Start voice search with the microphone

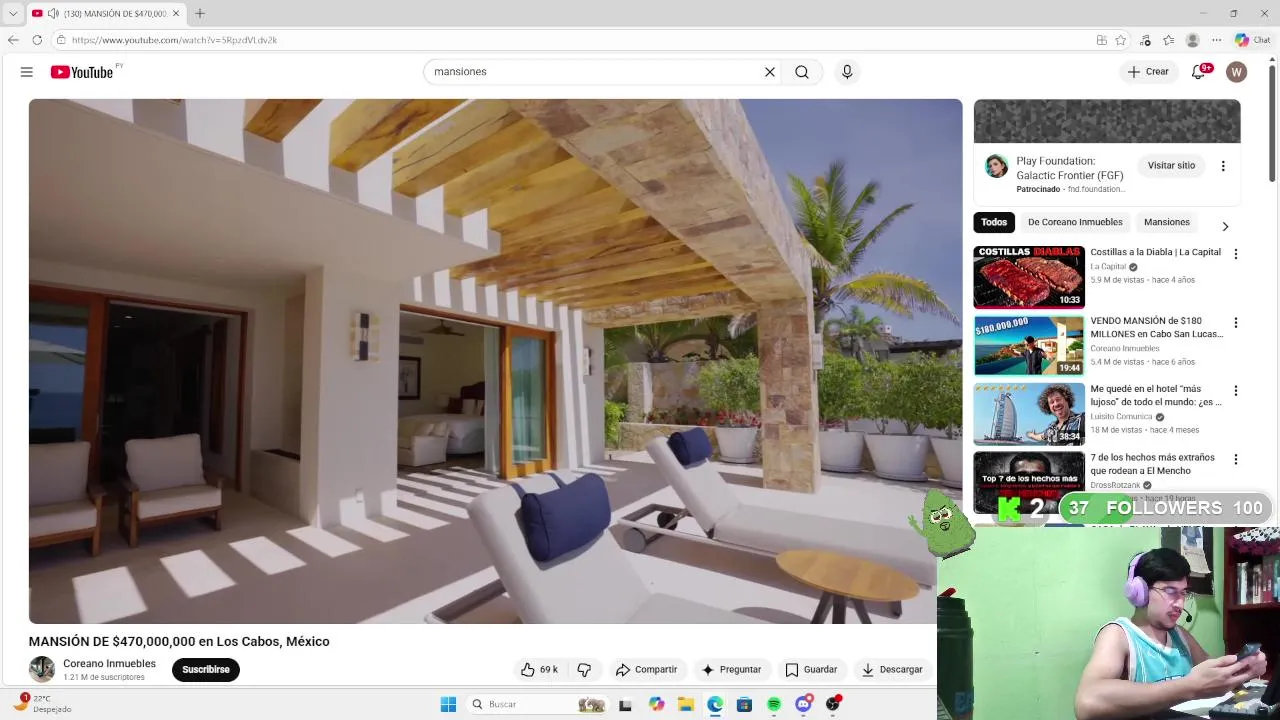[x=847, y=72]
